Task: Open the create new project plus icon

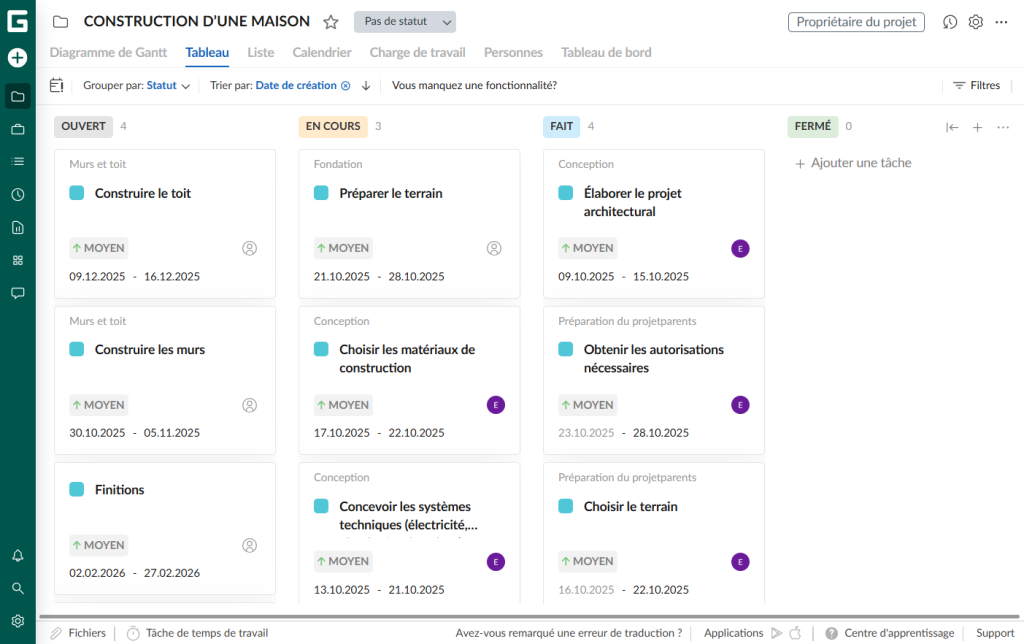Action: click(x=16, y=58)
